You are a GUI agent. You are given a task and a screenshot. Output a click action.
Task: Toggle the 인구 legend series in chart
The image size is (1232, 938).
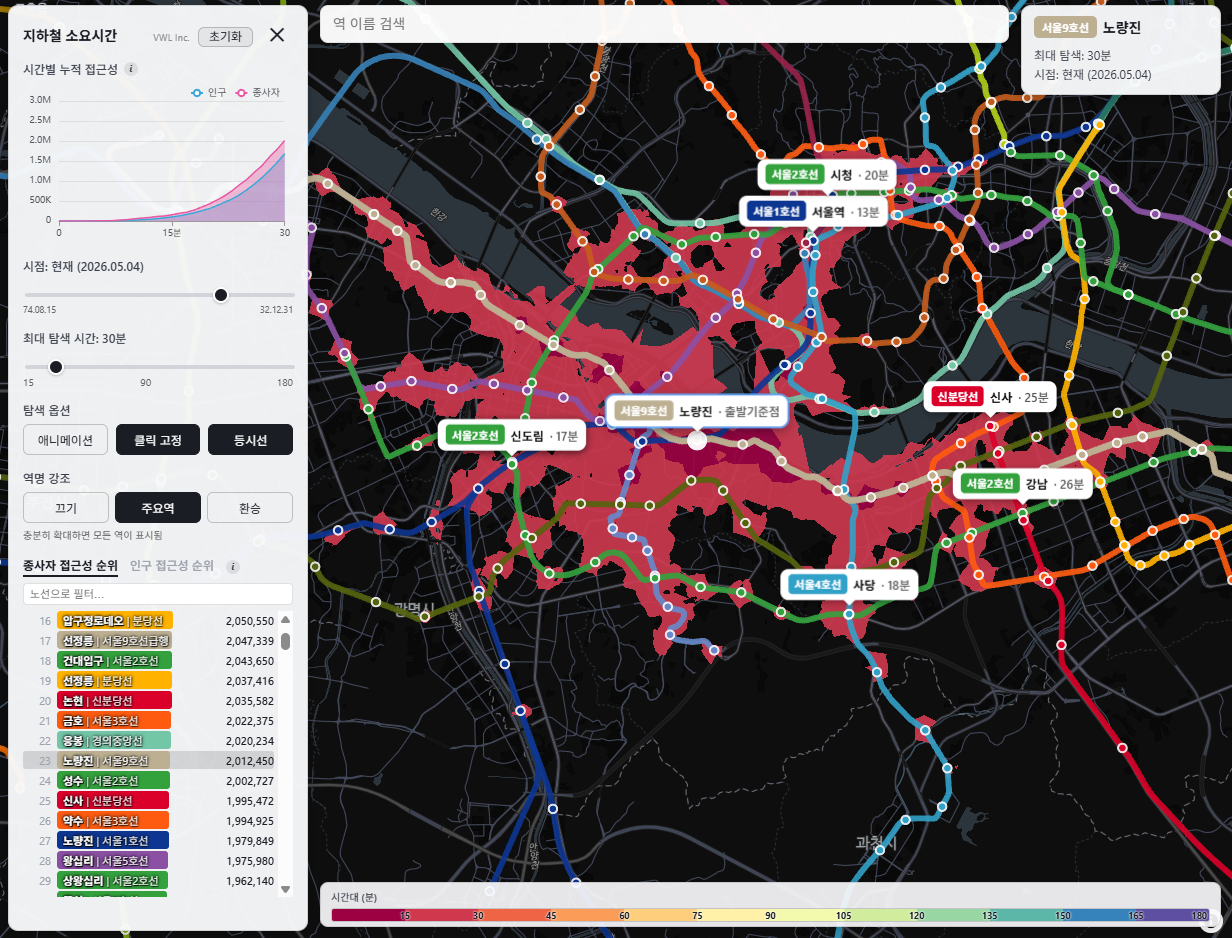point(209,92)
